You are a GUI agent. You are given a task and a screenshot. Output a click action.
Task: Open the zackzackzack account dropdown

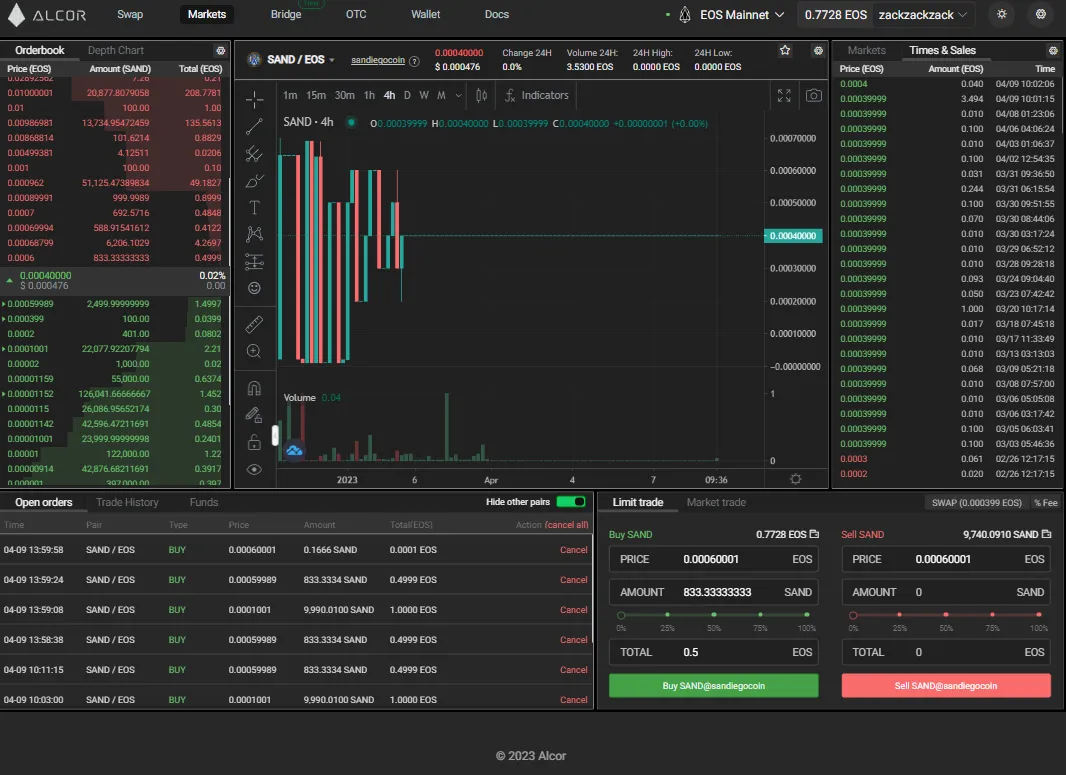tap(922, 14)
